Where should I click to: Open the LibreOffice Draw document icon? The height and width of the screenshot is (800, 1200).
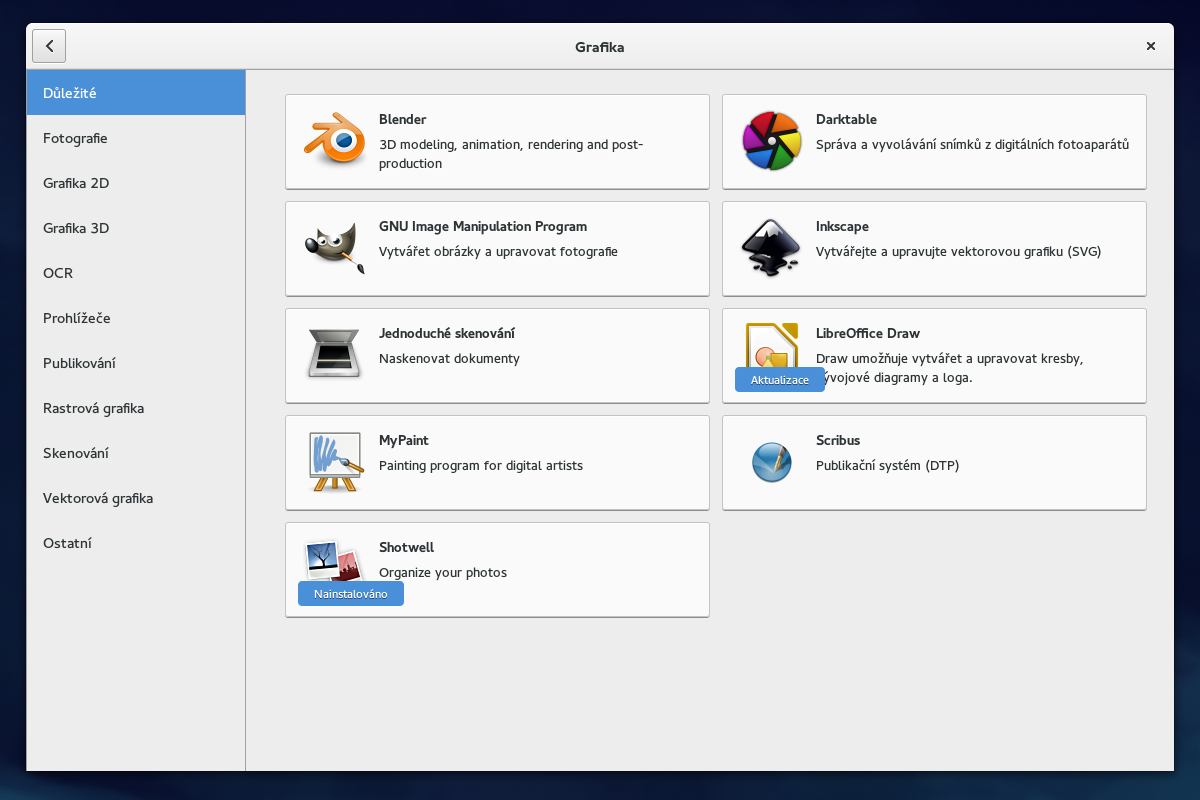(771, 345)
